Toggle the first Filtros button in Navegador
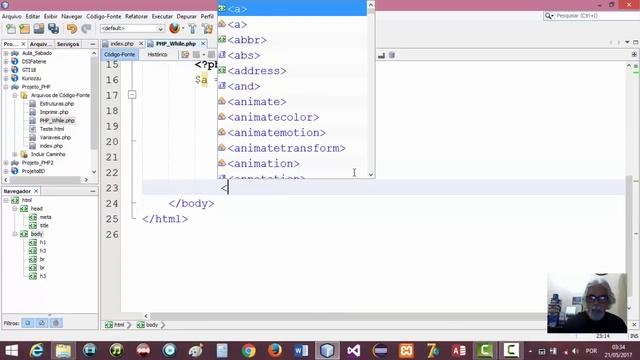This screenshot has width=640, height=360. click(x=28, y=323)
